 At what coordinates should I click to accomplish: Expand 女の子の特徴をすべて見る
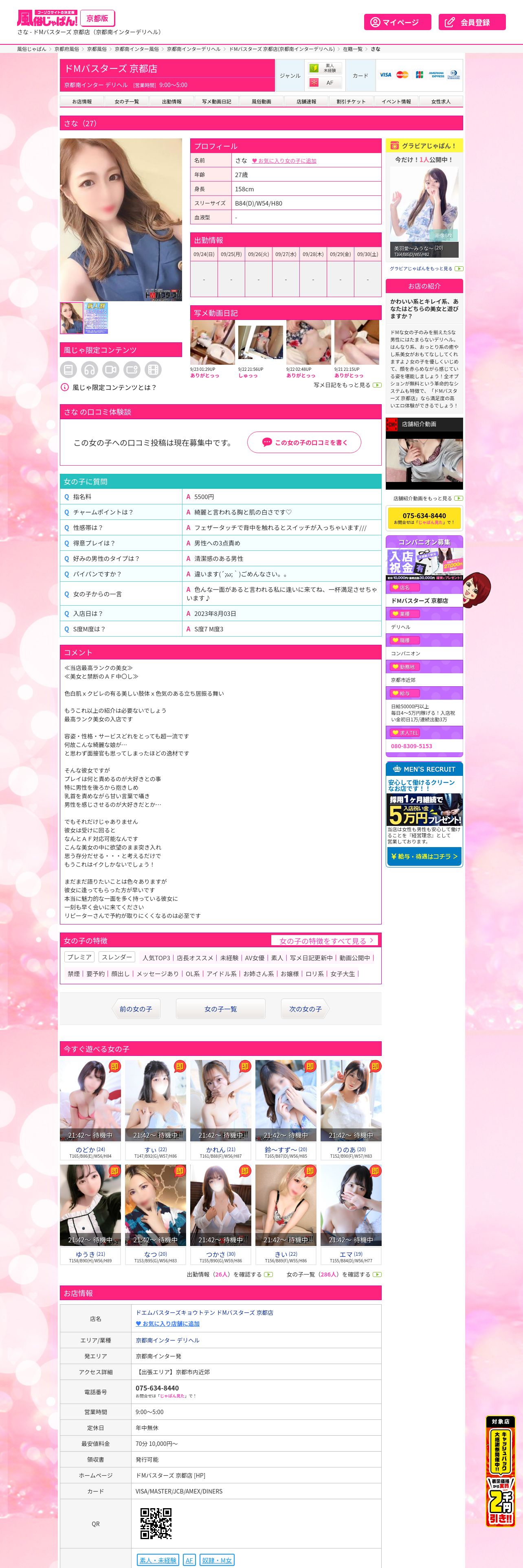coord(325,940)
